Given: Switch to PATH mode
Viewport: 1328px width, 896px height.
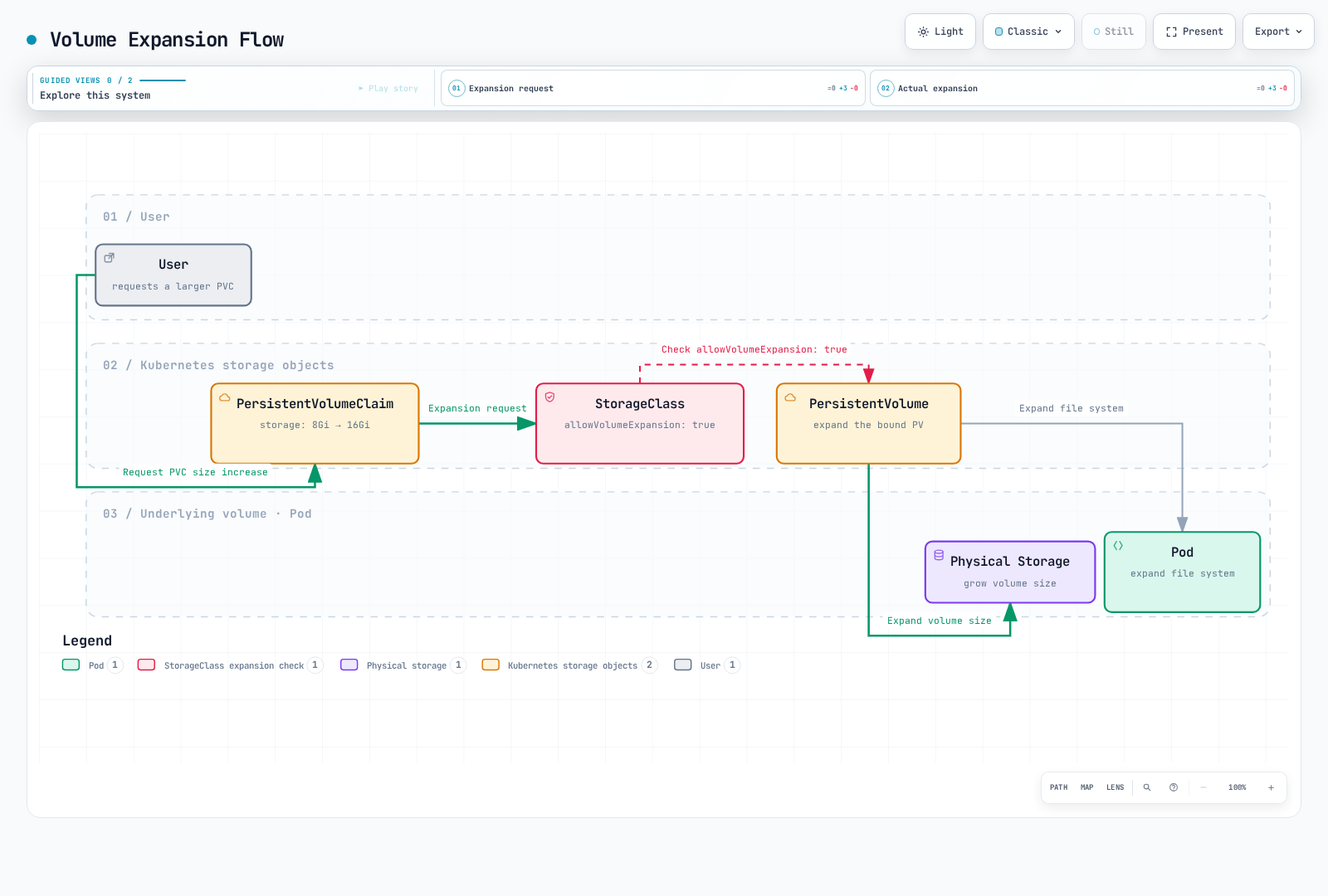Looking at the screenshot, I should click(x=1058, y=787).
